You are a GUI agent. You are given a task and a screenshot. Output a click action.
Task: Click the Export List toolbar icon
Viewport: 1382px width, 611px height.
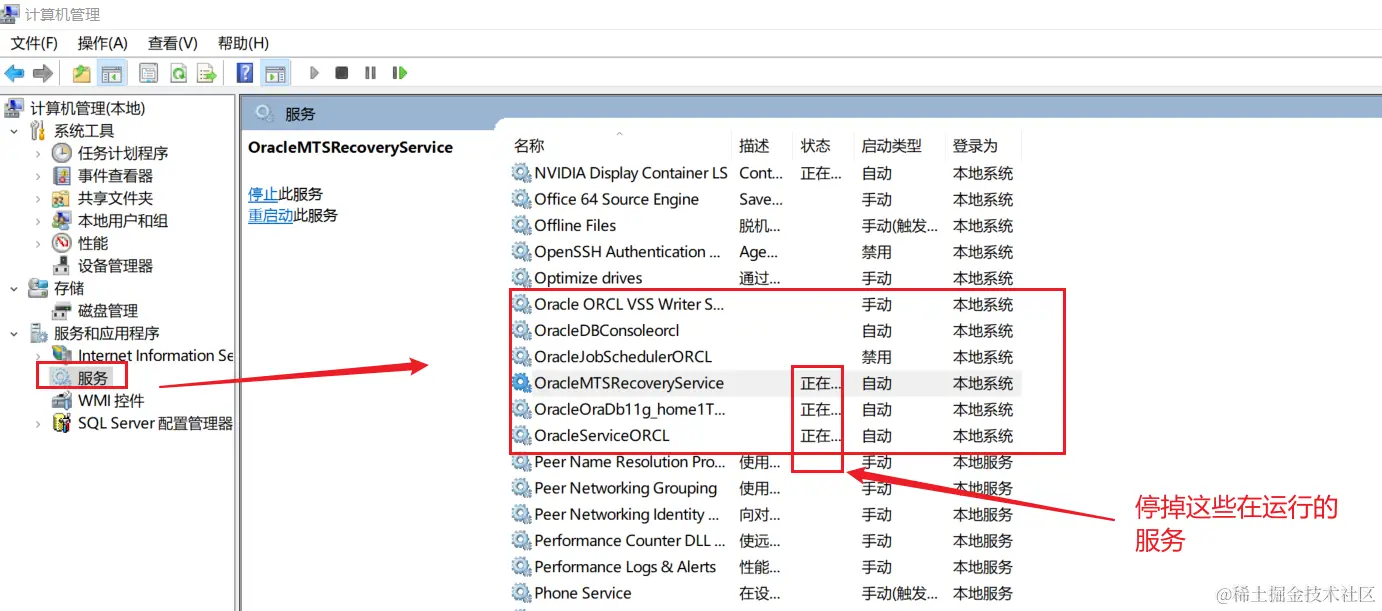pos(207,73)
